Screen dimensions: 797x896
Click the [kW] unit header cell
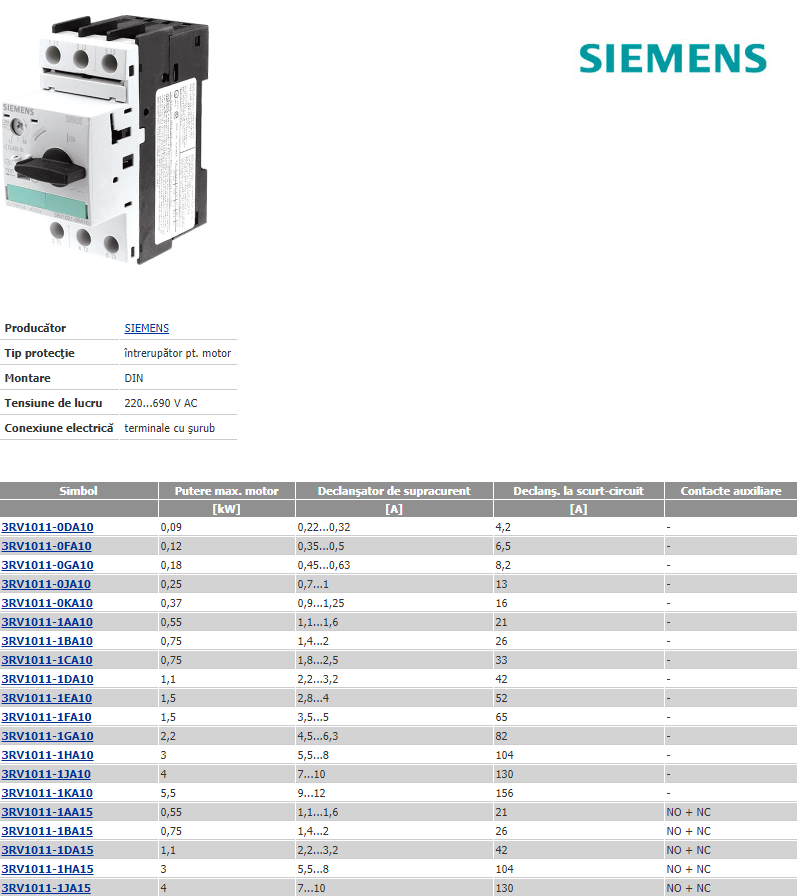click(226, 509)
